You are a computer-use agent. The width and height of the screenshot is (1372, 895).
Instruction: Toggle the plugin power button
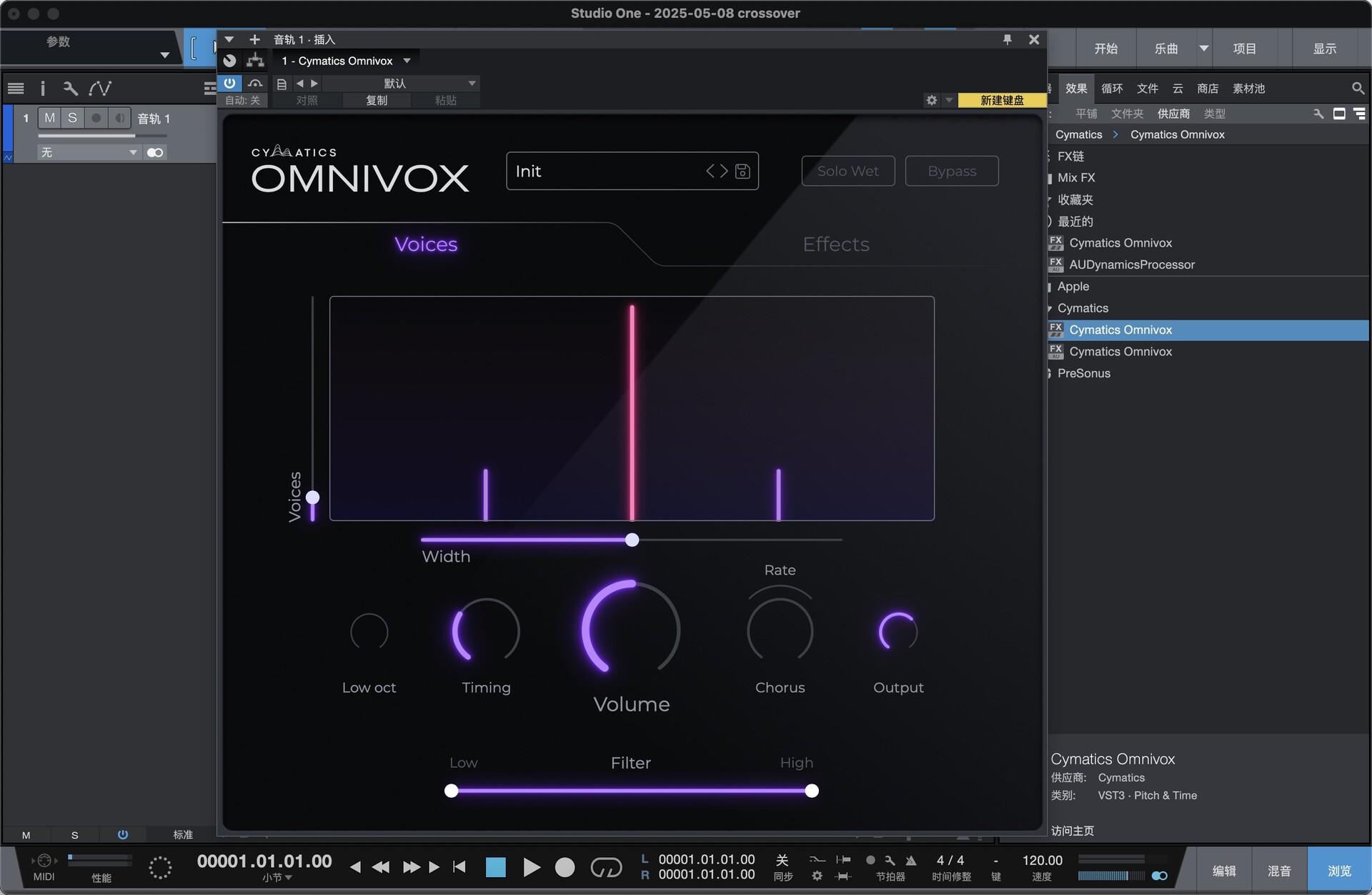(x=229, y=83)
